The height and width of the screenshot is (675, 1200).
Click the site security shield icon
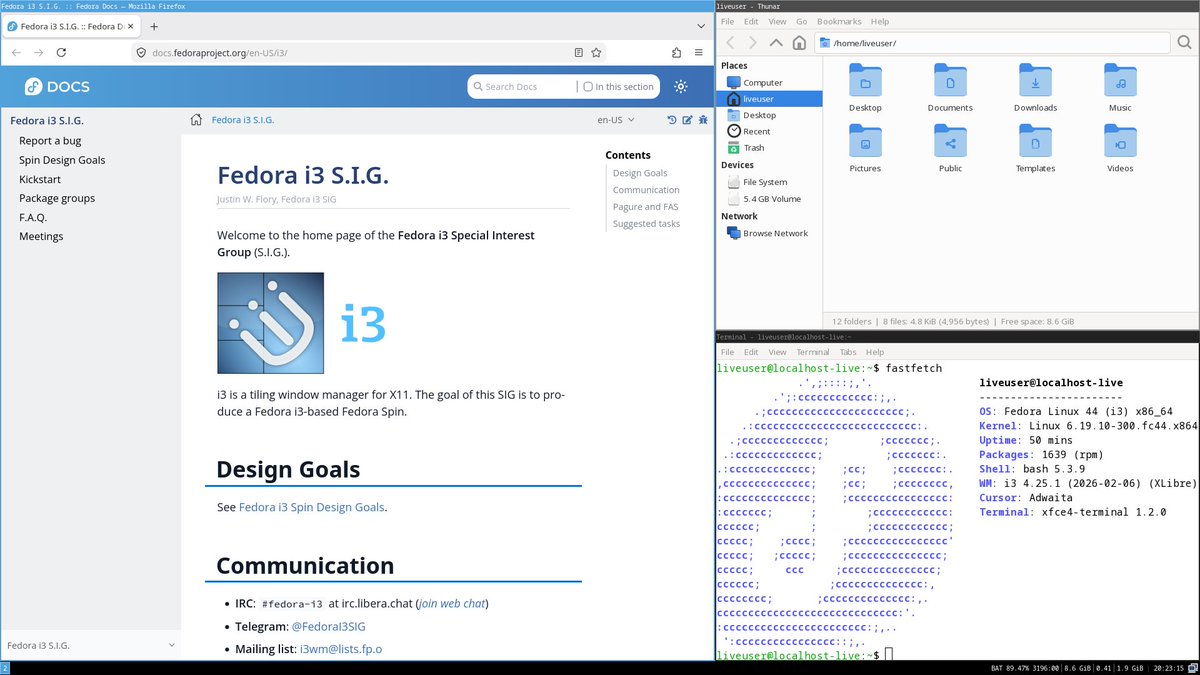click(141, 52)
